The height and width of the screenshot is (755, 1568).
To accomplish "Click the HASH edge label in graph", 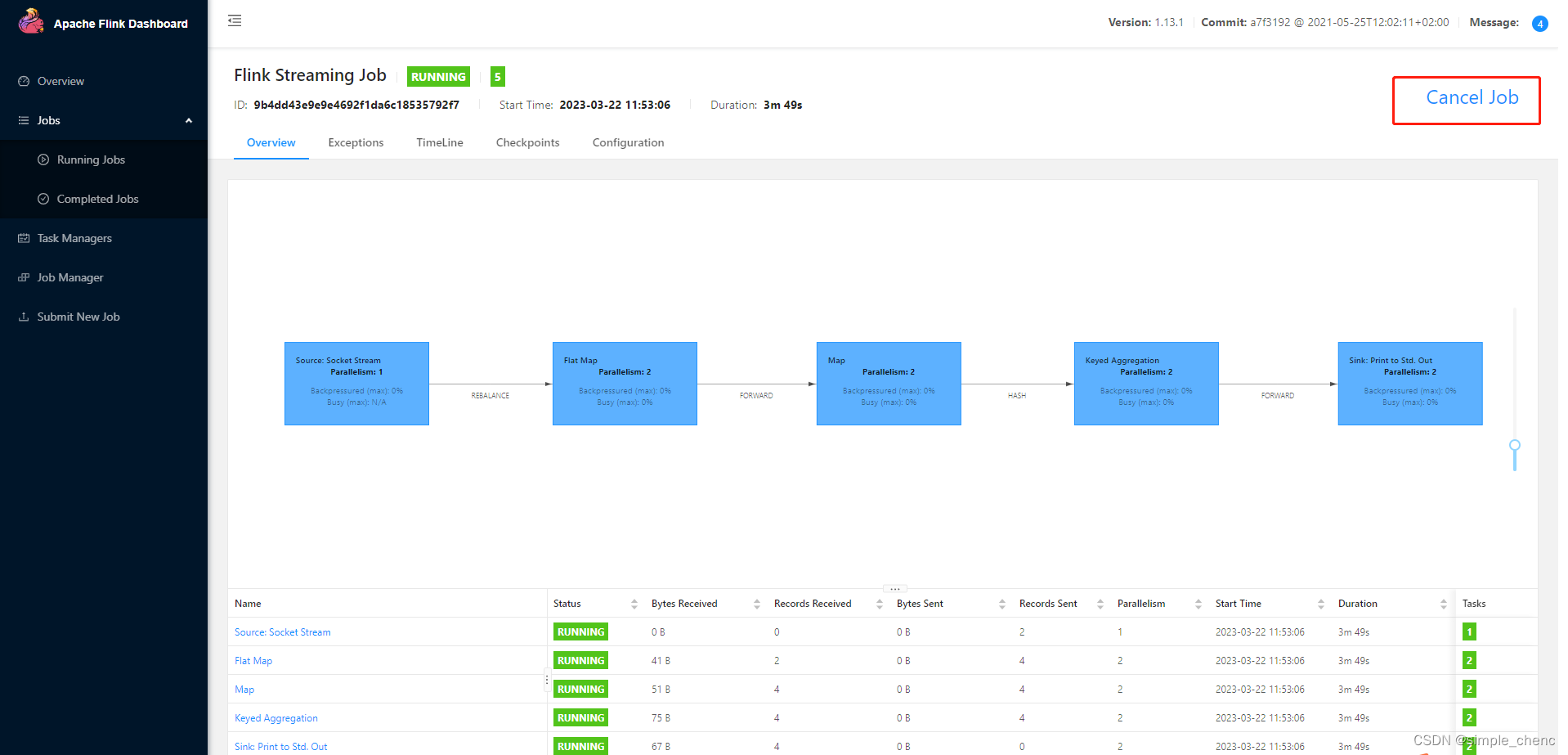I will [1017, 396].
